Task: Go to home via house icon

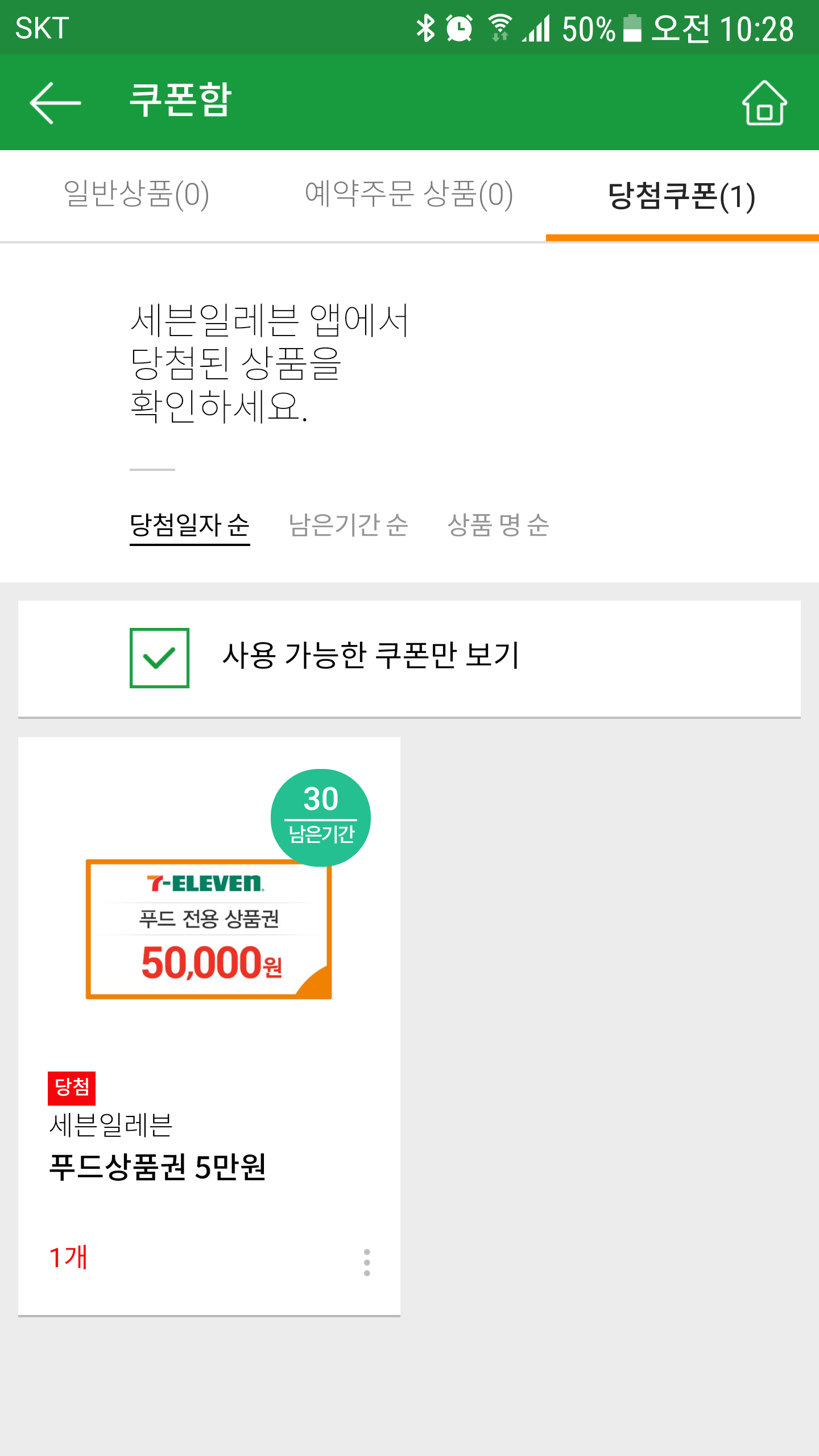Action: pyautogui.click(x=764, y=103)
